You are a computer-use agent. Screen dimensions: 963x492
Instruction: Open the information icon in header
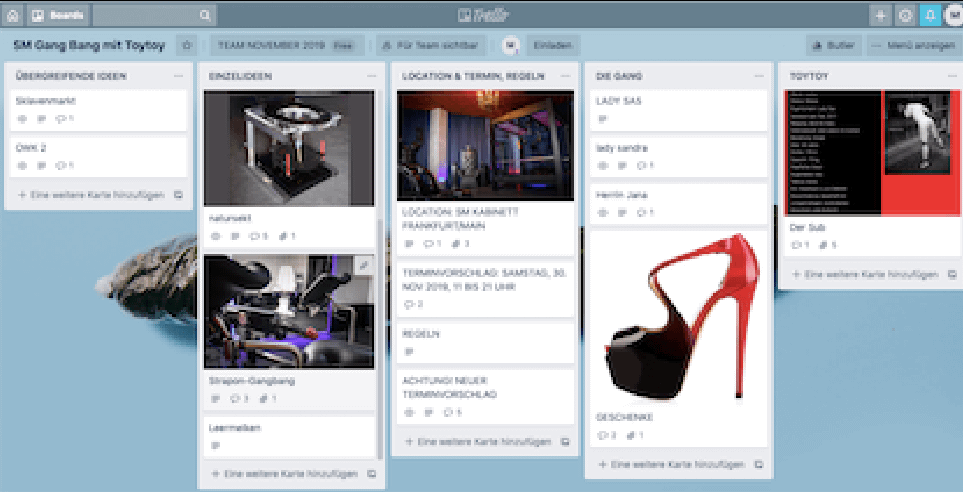905,15
